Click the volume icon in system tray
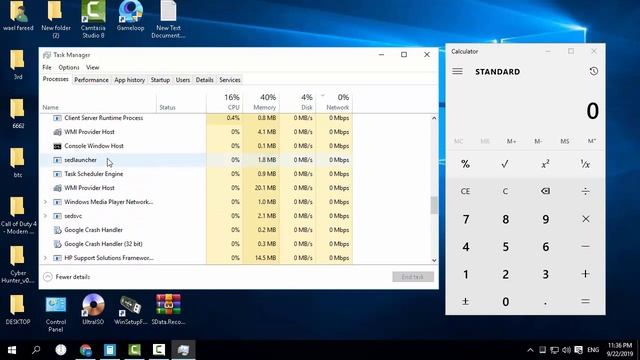 [x=566, y=350]
